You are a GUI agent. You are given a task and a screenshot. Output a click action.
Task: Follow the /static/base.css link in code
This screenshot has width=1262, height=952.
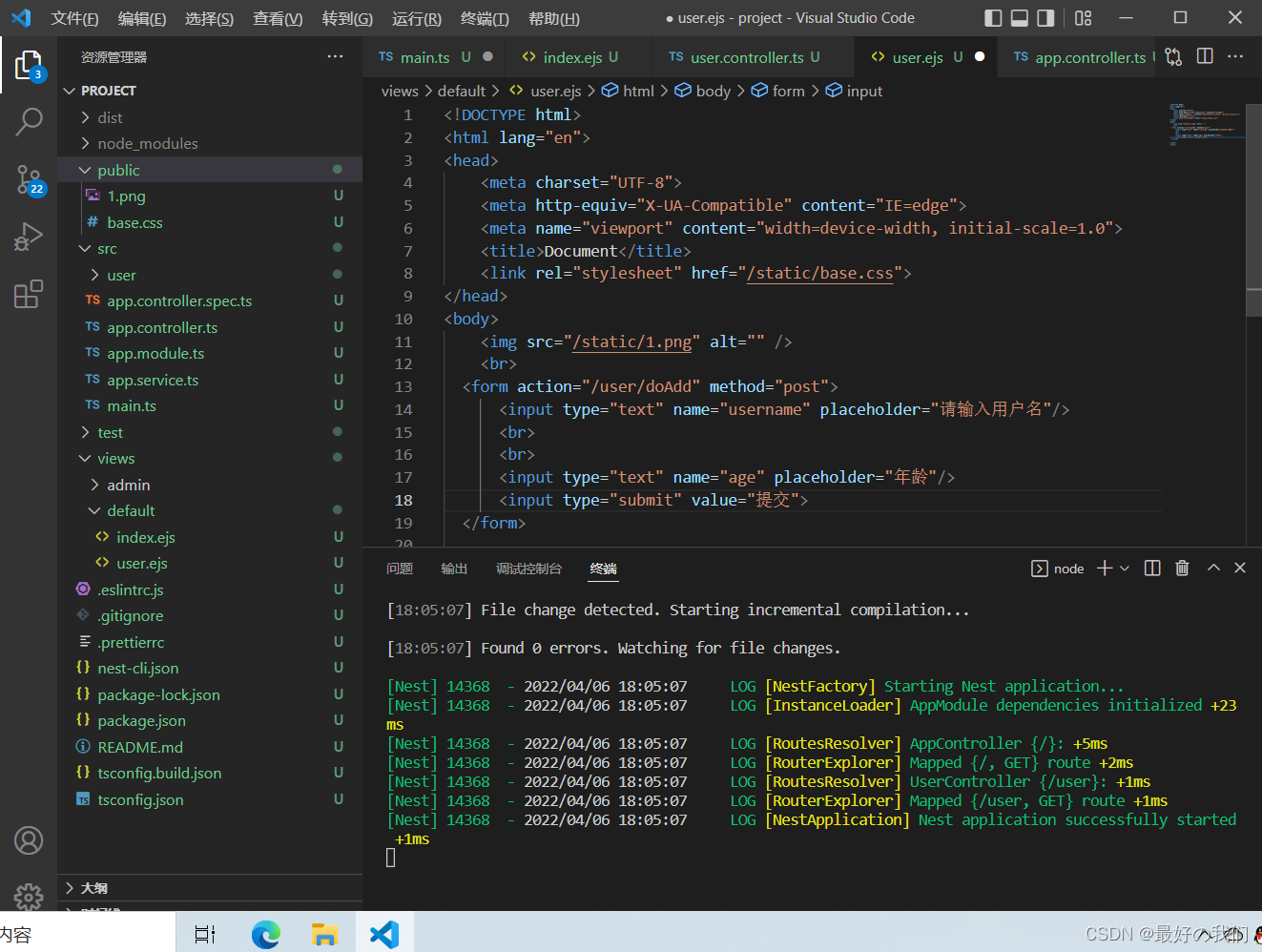pyautogui.click(x=820, y=273)
